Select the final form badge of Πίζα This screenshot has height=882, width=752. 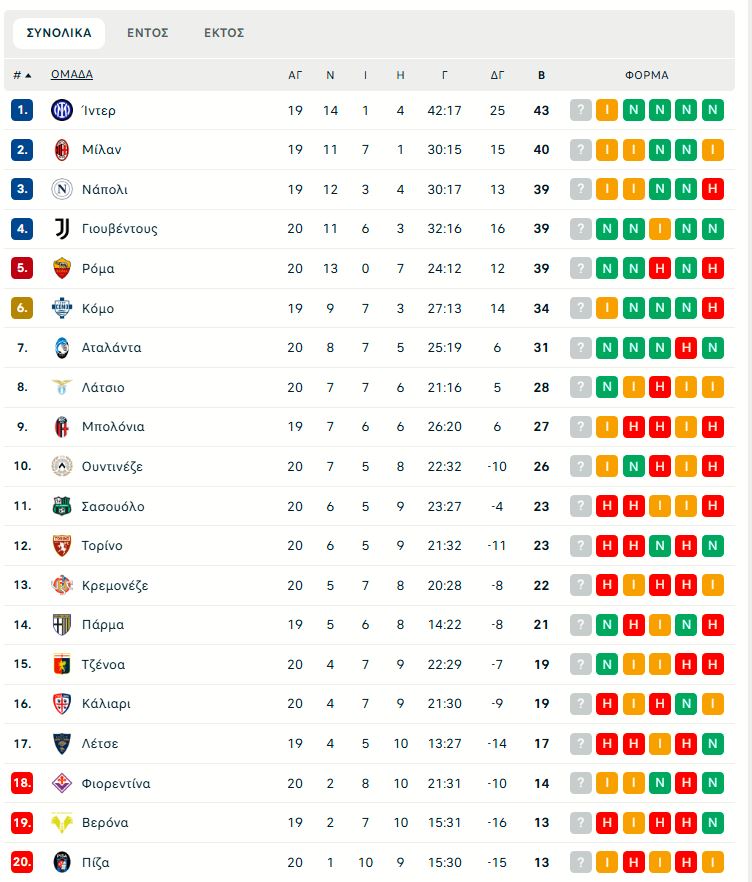click(x=711, y=861)
